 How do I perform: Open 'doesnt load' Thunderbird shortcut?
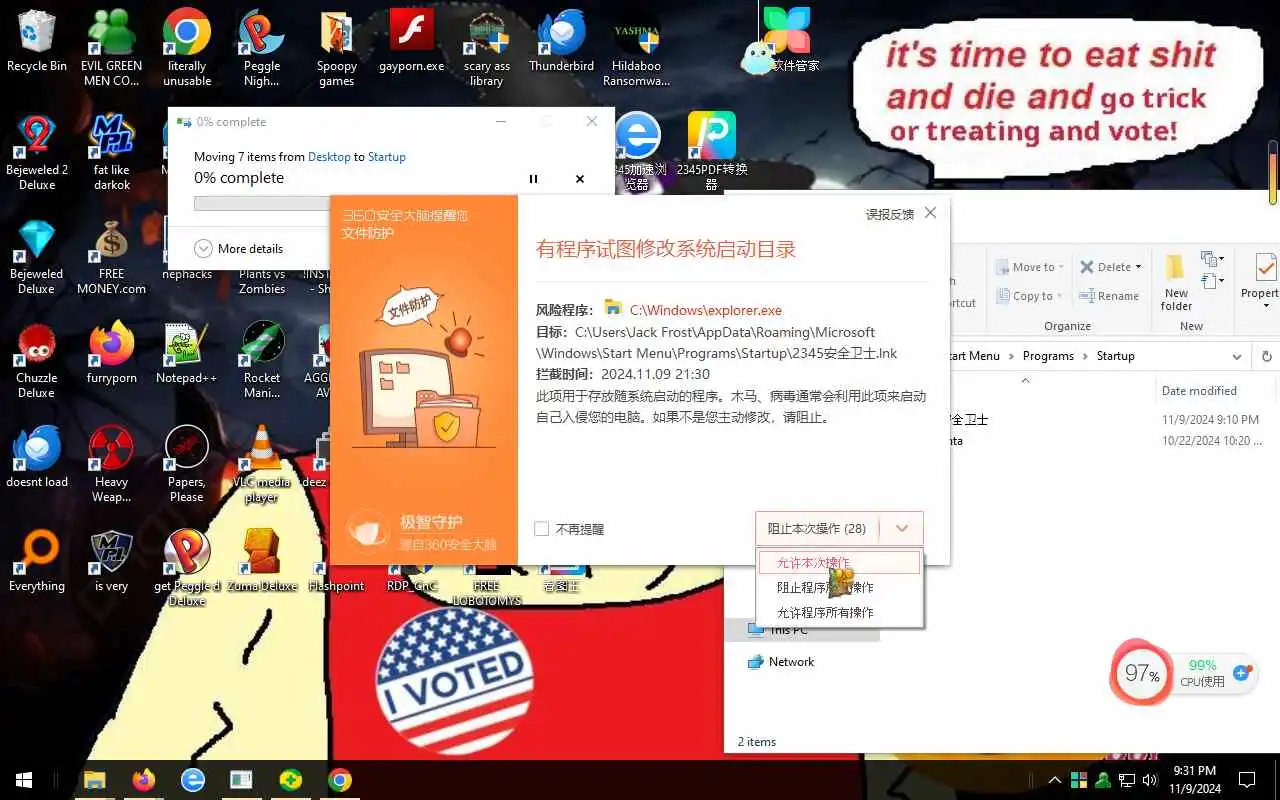pyautogui.click(x=37, y=456)
